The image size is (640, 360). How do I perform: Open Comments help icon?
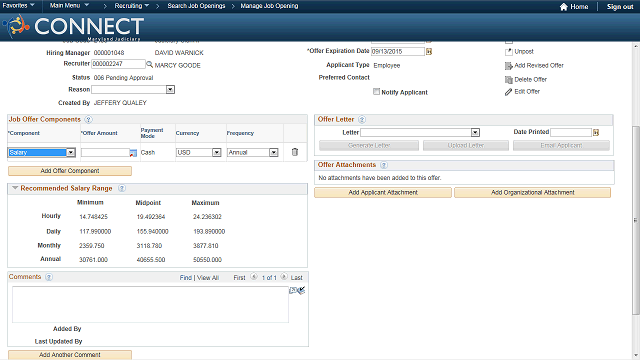[x=49, y=277]
